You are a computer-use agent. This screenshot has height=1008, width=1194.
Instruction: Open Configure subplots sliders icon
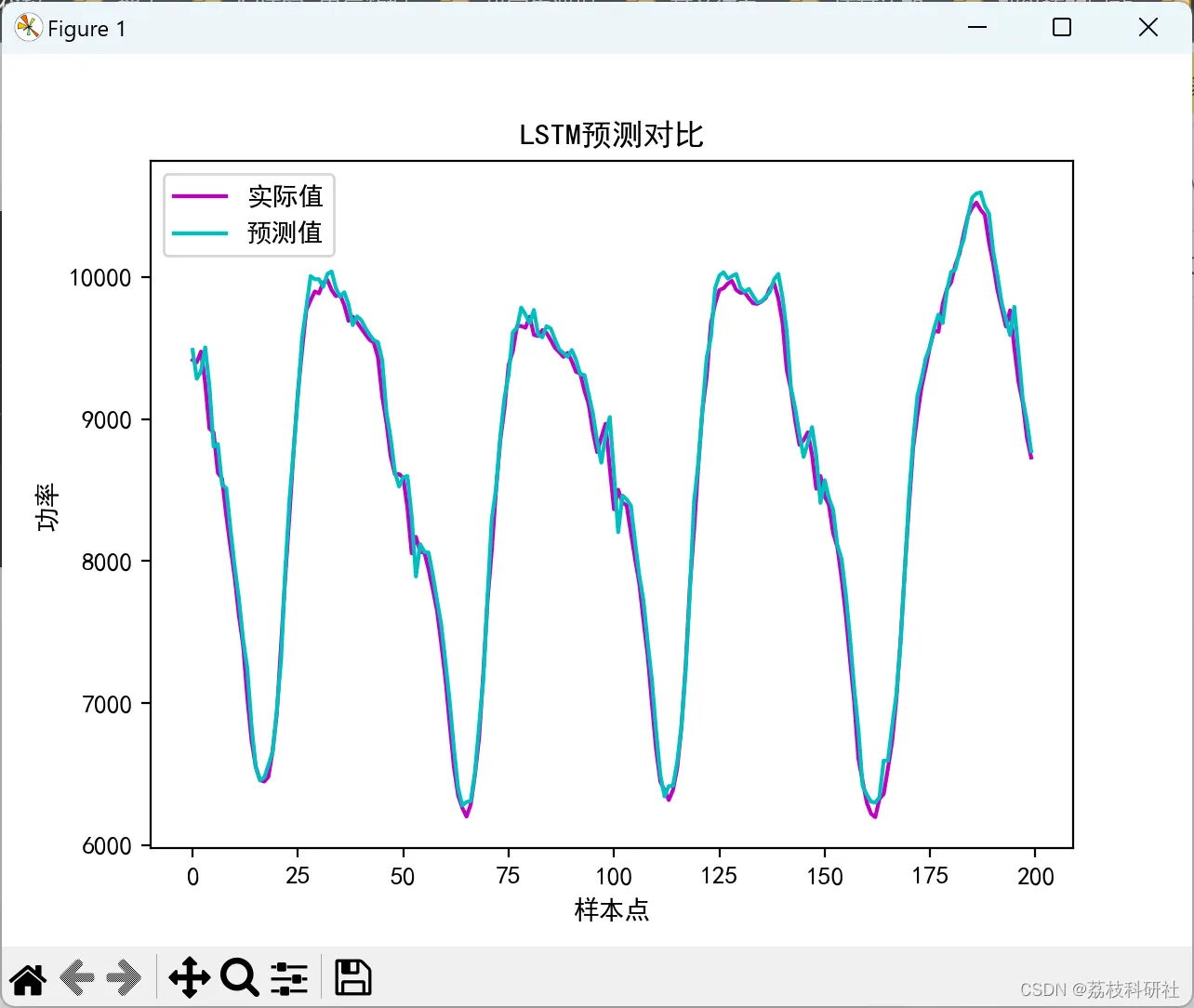[x=289, y=978]
